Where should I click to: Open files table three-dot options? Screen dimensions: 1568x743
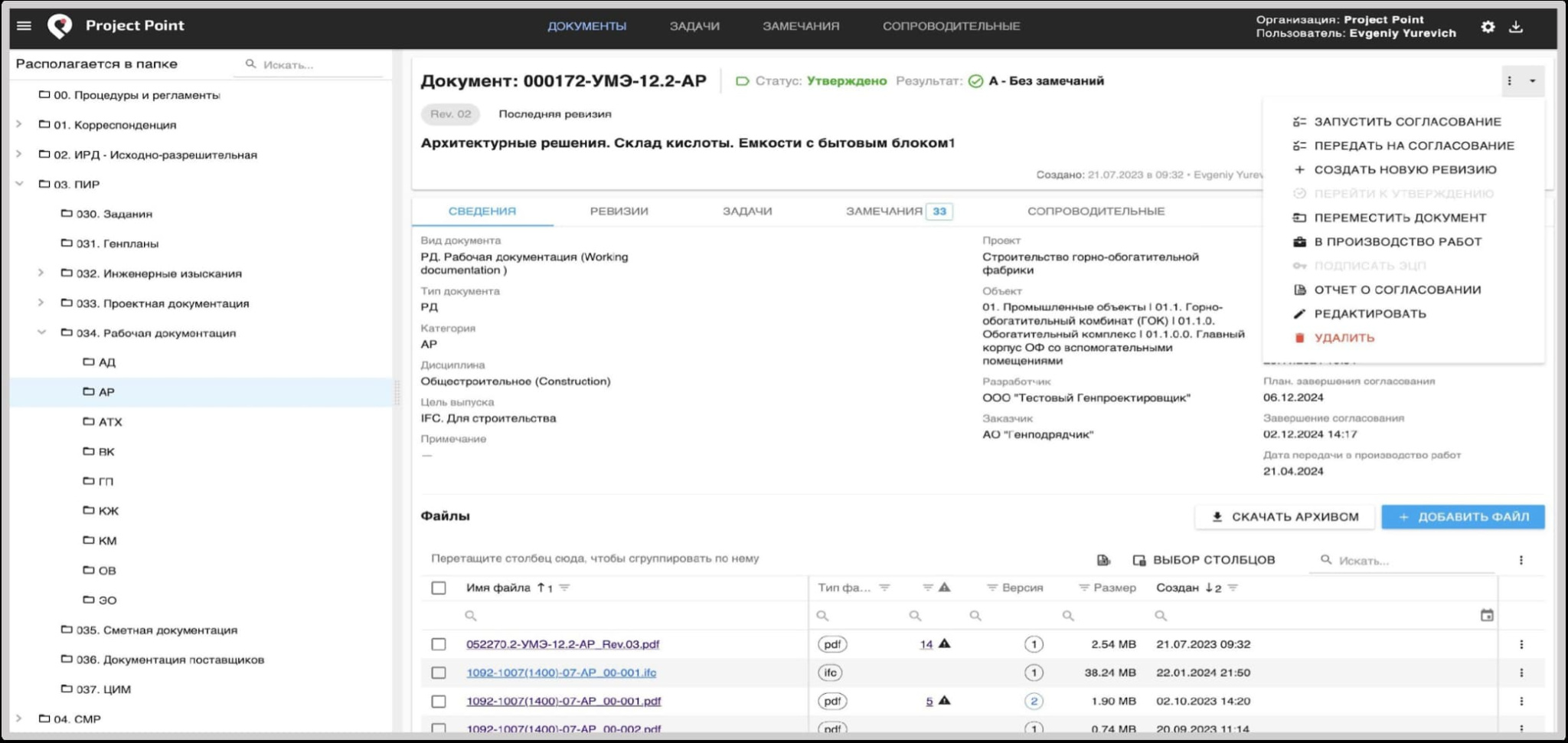(1521, 560)
